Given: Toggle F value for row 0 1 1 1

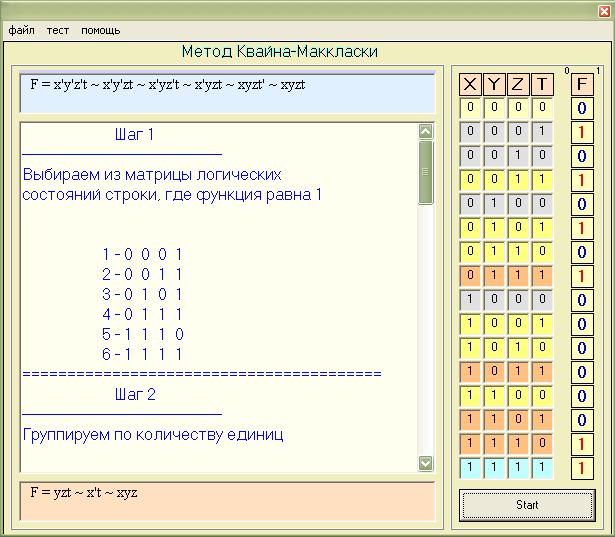Looking at the screenshot, I should tap(581, 275).
